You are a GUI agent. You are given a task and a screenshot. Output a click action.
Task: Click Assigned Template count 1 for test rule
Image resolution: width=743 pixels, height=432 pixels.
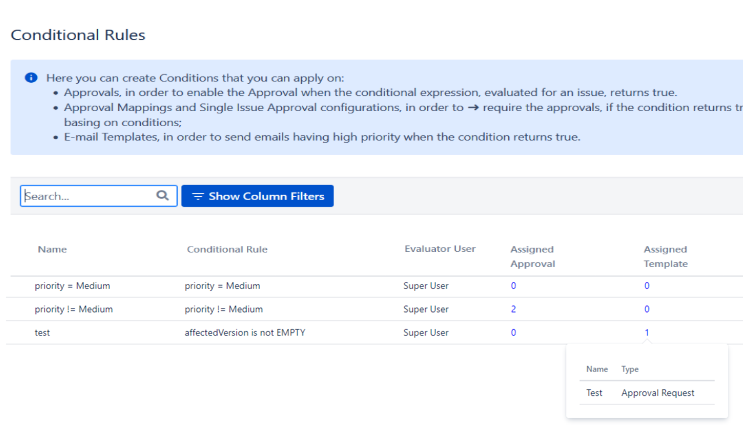pyautogui.click(x=647, y=333)
